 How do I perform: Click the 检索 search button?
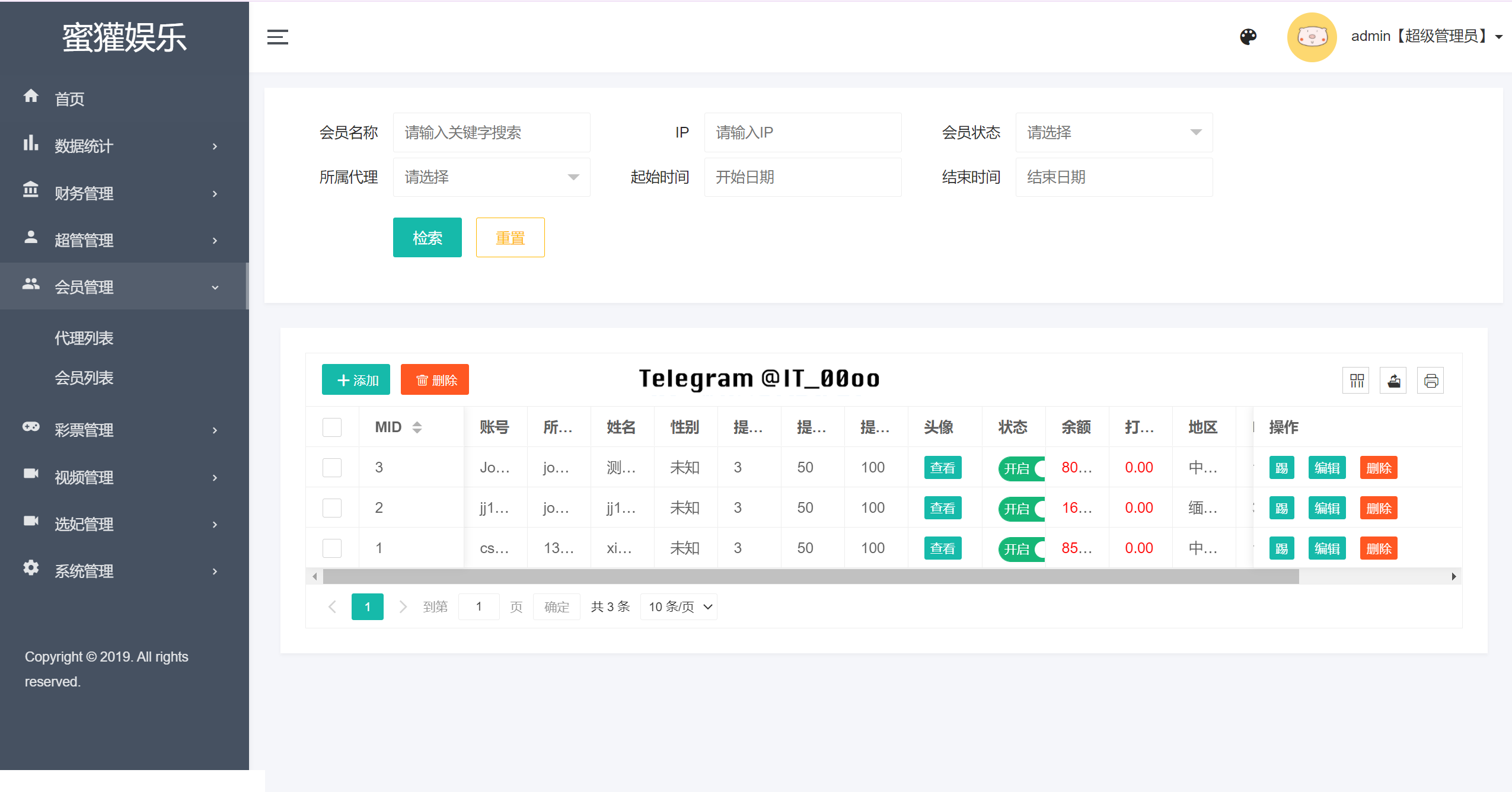(428, 237)
